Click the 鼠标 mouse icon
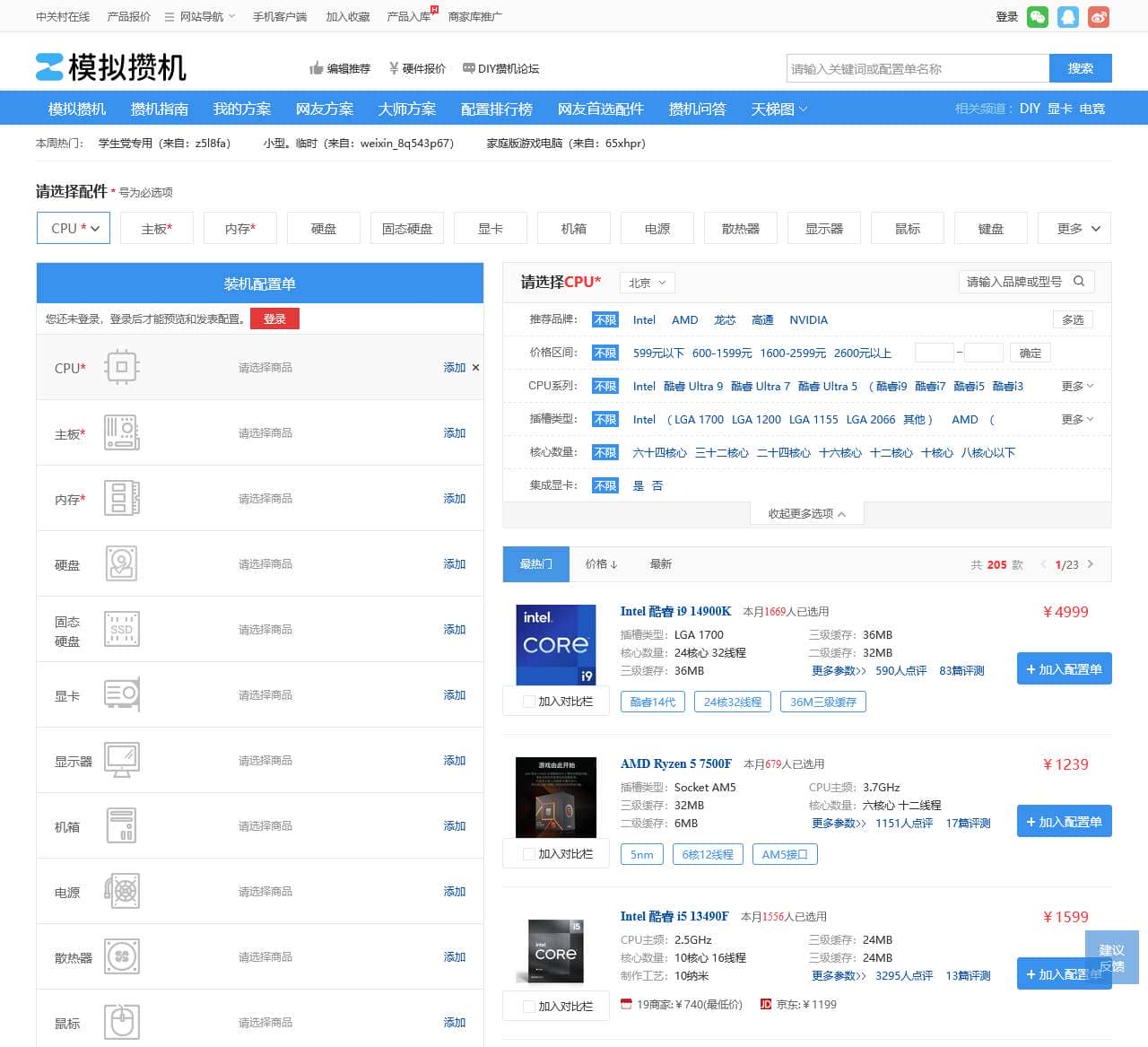This screenshot has height=1047, width=1148. pos(122,1022)
